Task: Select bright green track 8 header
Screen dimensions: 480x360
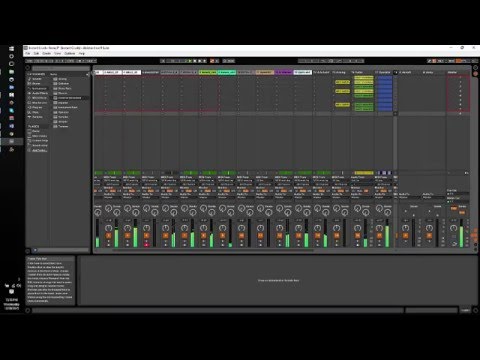Action: 227,72
